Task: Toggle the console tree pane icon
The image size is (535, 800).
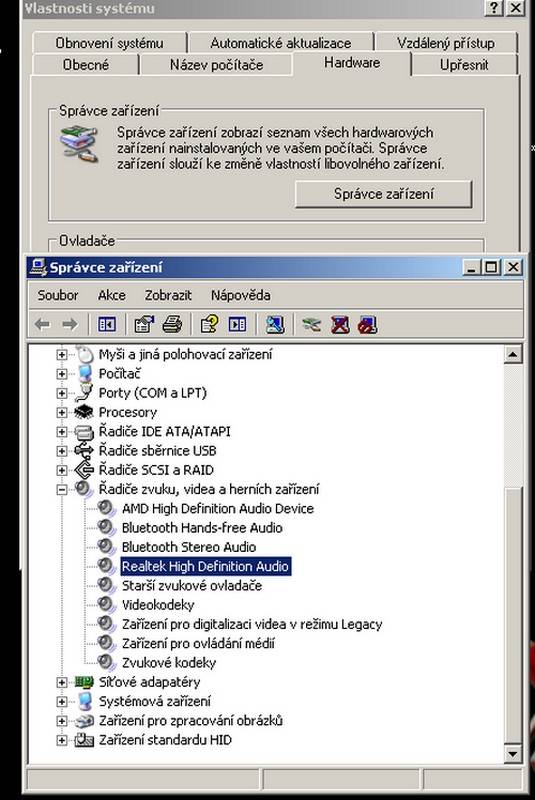Action: tap(107, 324)
